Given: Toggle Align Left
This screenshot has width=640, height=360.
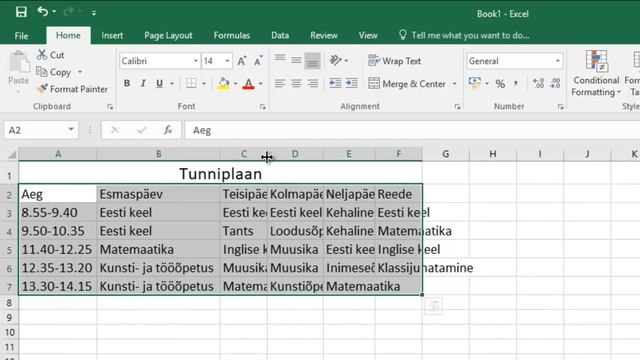Looking at the screenshot, I should tap(280, 83).
